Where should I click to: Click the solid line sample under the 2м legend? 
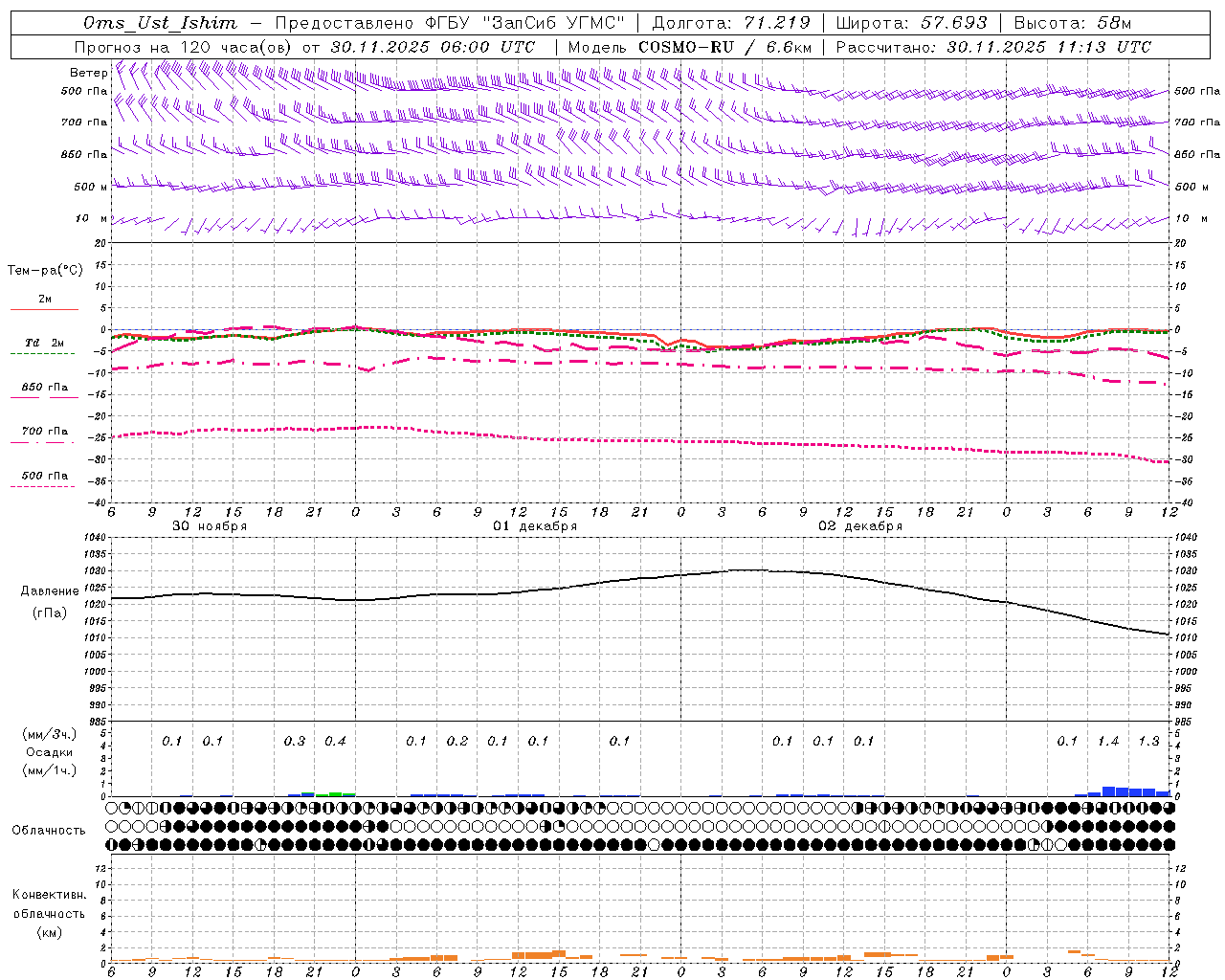(x=44, y=309)
